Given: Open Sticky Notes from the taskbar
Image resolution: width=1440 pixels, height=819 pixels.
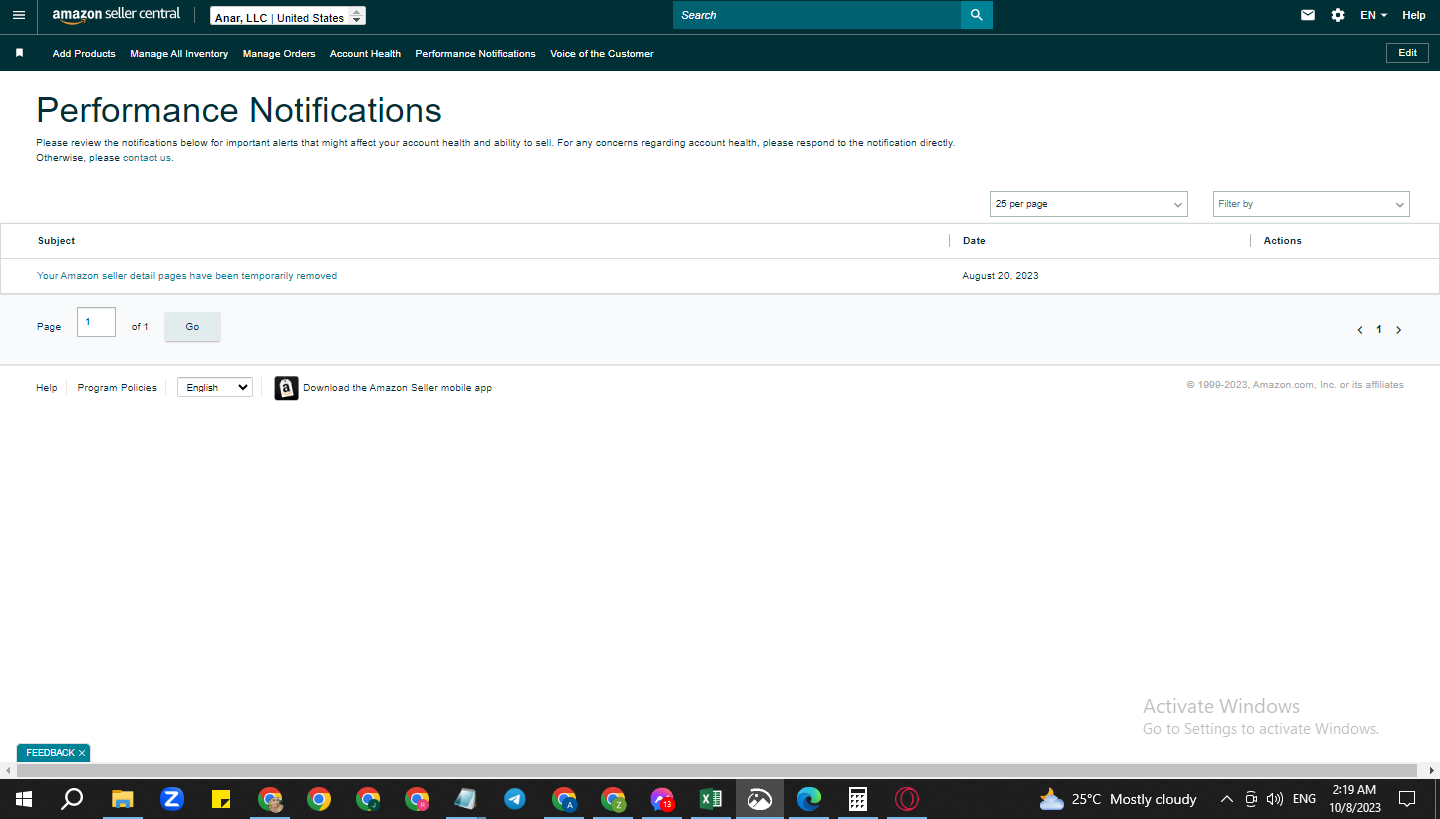Looking at the screenshot, I should point(221,799).
